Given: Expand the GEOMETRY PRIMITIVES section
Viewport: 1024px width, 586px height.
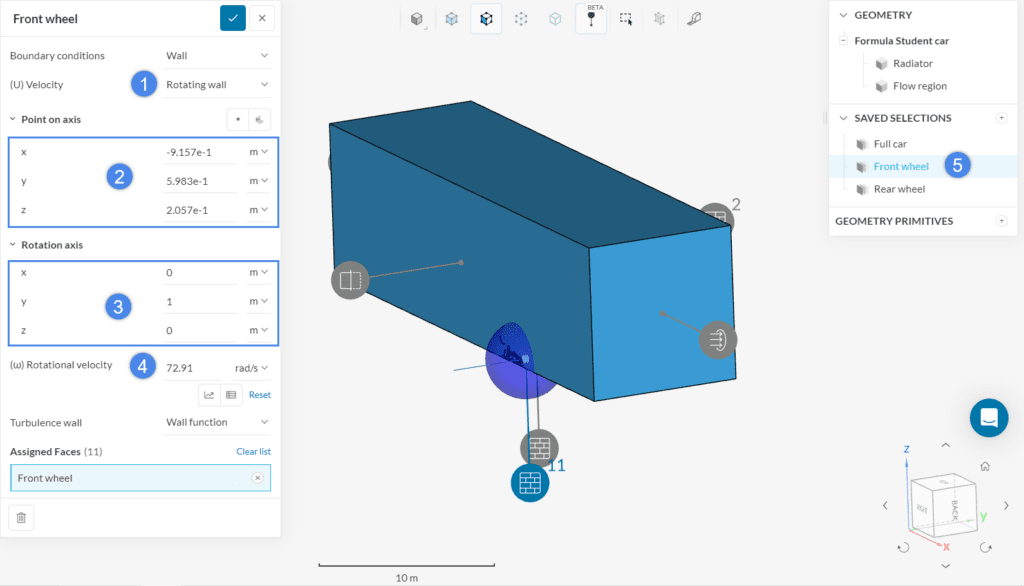Looking at the screenshot, I should (1001, 221).
